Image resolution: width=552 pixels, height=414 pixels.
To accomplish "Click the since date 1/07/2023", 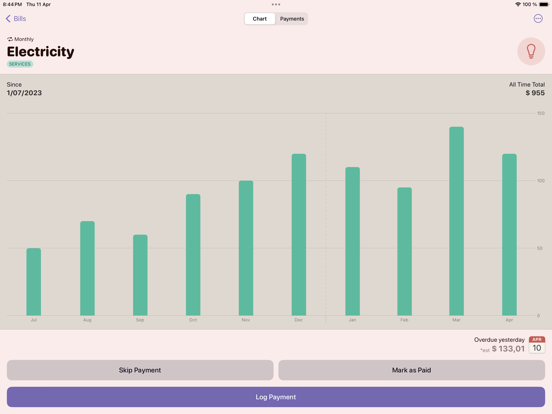I will click(x=24, y=93).
